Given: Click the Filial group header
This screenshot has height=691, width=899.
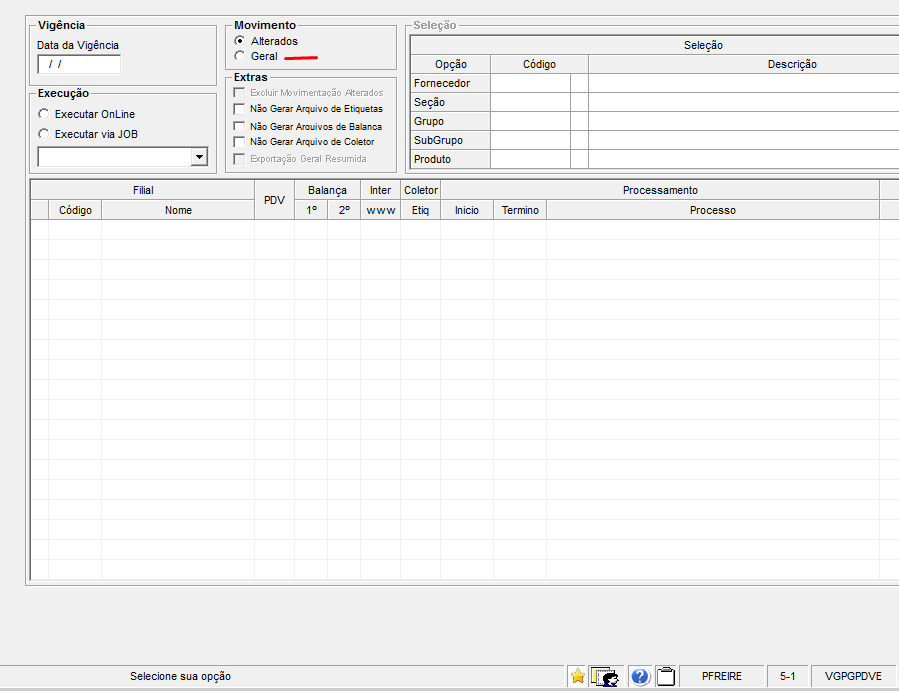Looking at the screenshot, I should 143,190.
